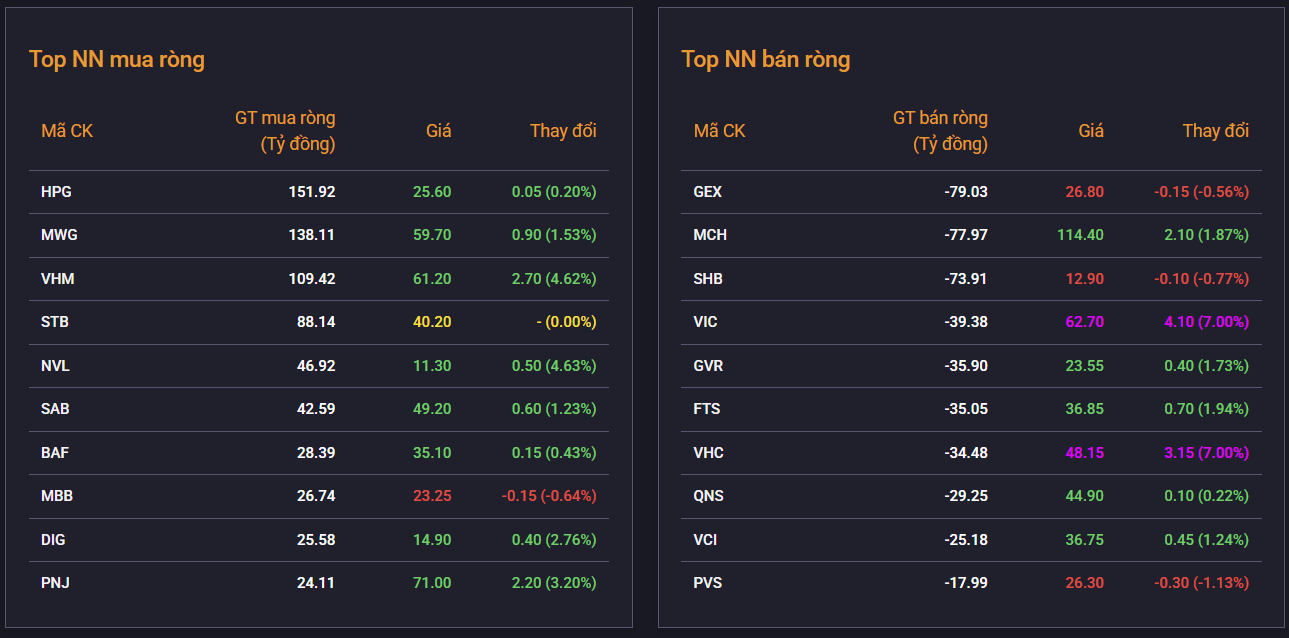Click VIC price 62.70
The image size is (1289, 638).
tap(1084, 322)
